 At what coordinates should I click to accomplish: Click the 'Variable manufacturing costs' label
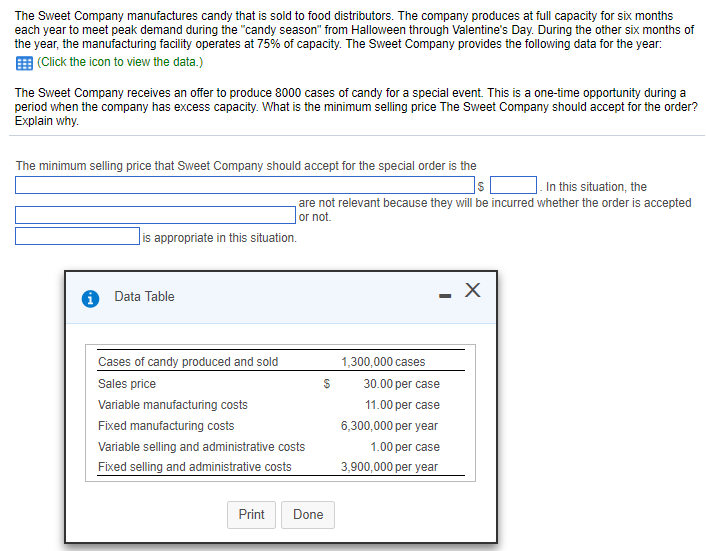(x=173, y=405)
